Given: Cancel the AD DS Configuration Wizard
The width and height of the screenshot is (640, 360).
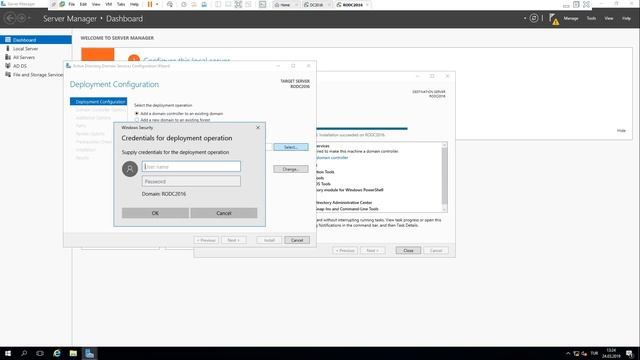Looking at the screenshot, I should (x=297, y=240).
